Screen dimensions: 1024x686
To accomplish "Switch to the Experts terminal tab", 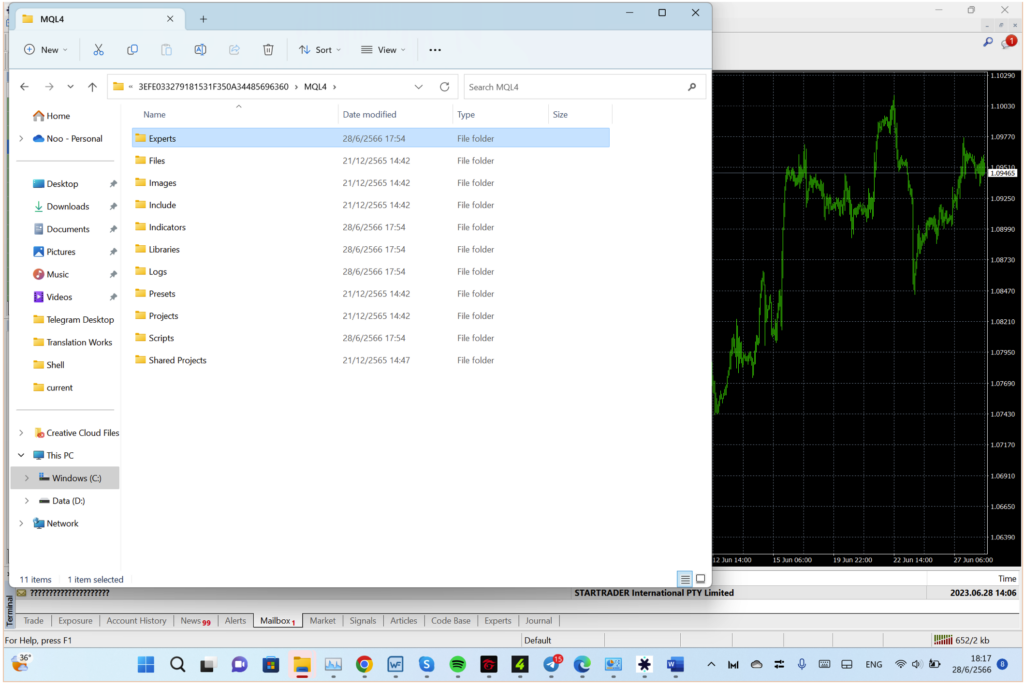I will pyautogui.click(x=498, y=621).
